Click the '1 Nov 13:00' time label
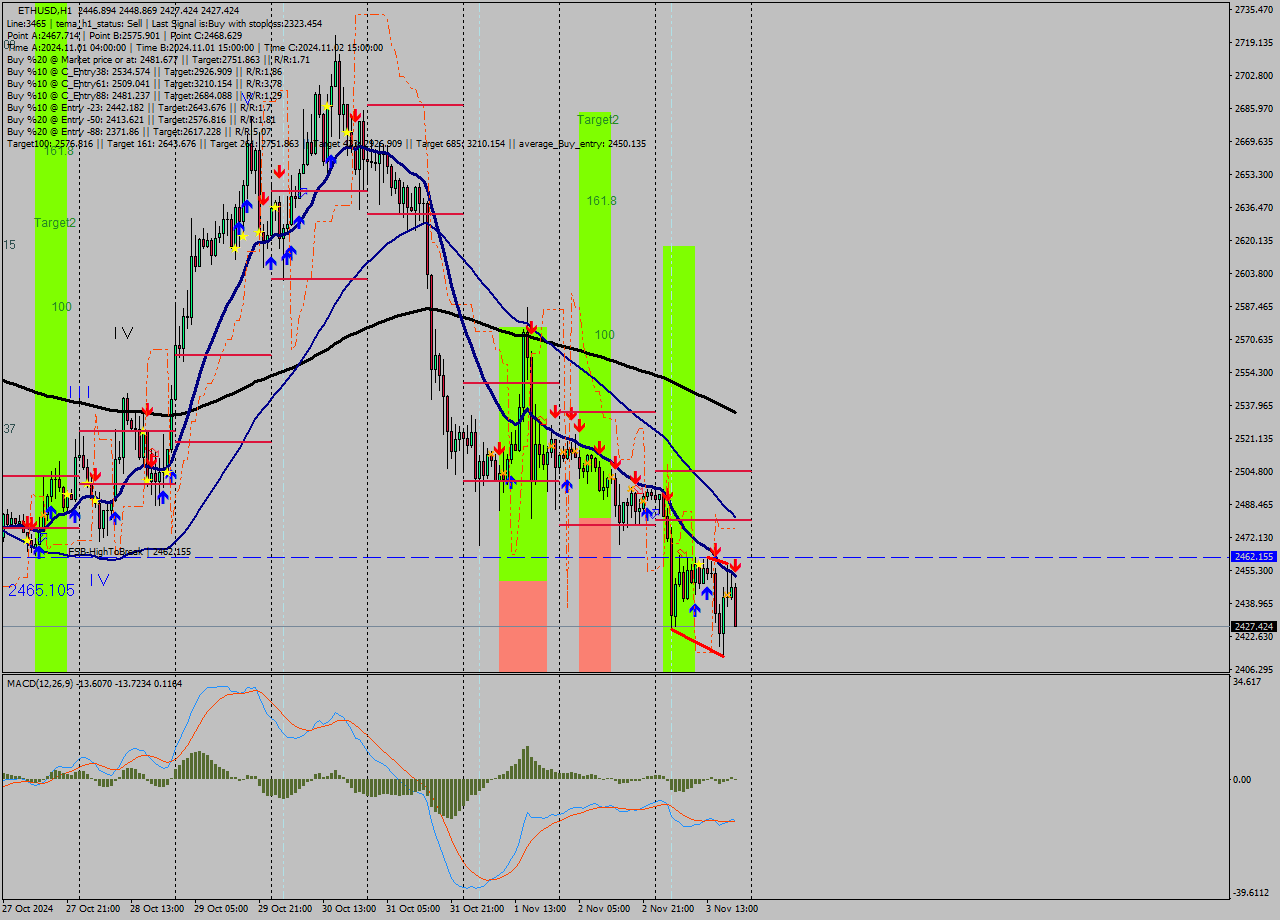The width and height of the screenshot is (1280, 920). [540, 909]
